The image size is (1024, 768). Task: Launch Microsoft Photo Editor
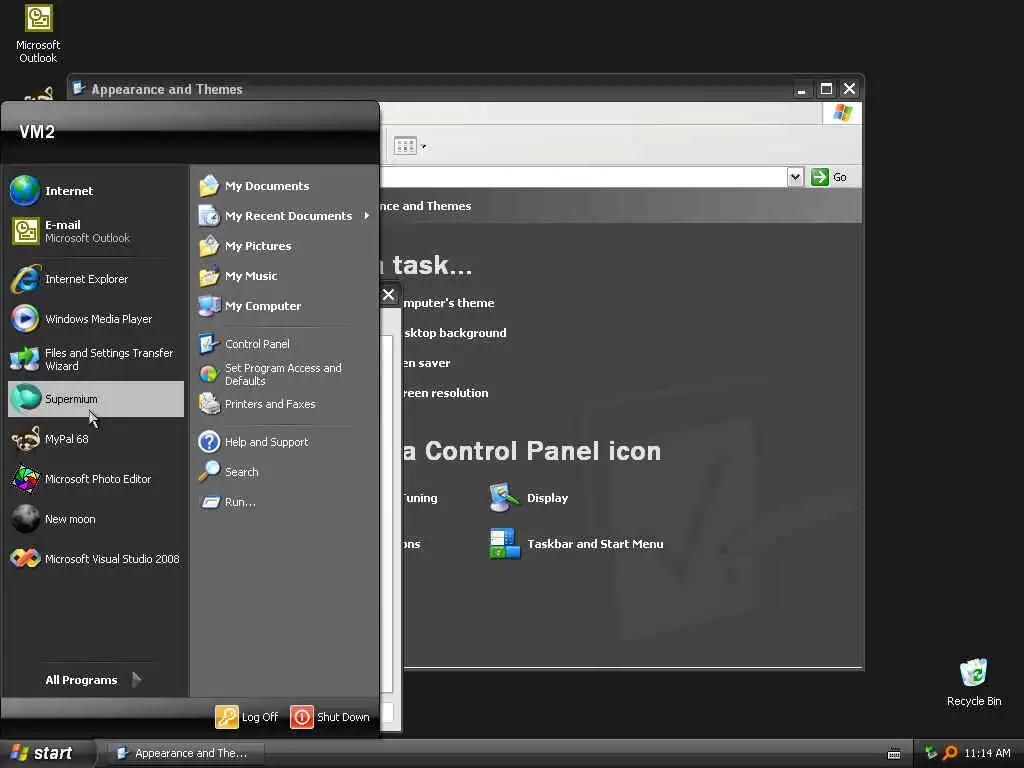(95, 479)
